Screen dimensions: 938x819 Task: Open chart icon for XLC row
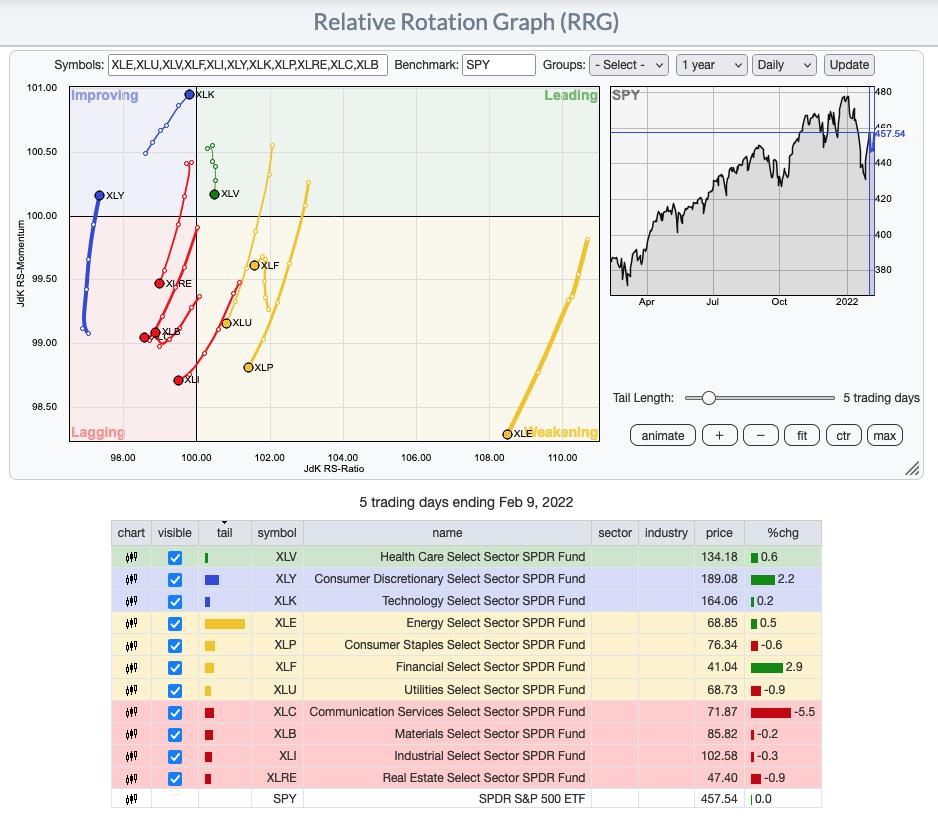coord(132,712)
